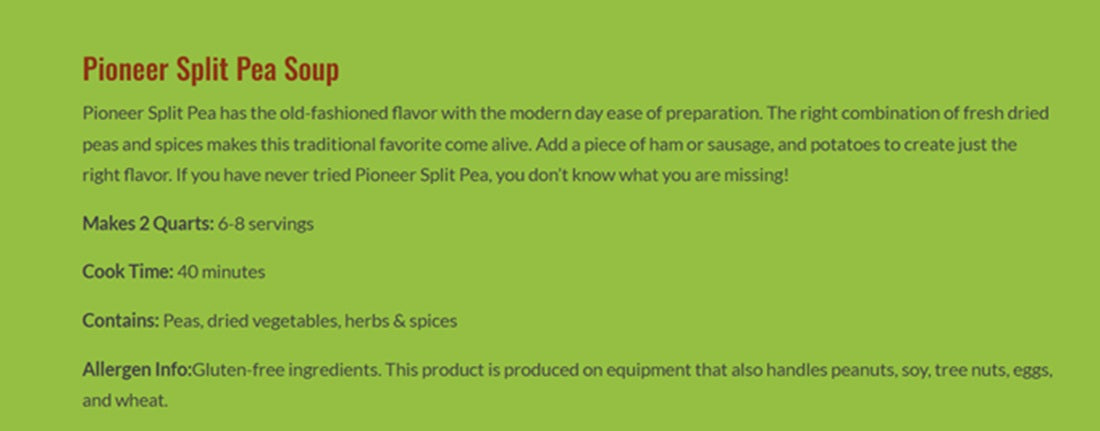Click the 40 minutes text
Screen dimensions: 1100x431
click(222, 272)
